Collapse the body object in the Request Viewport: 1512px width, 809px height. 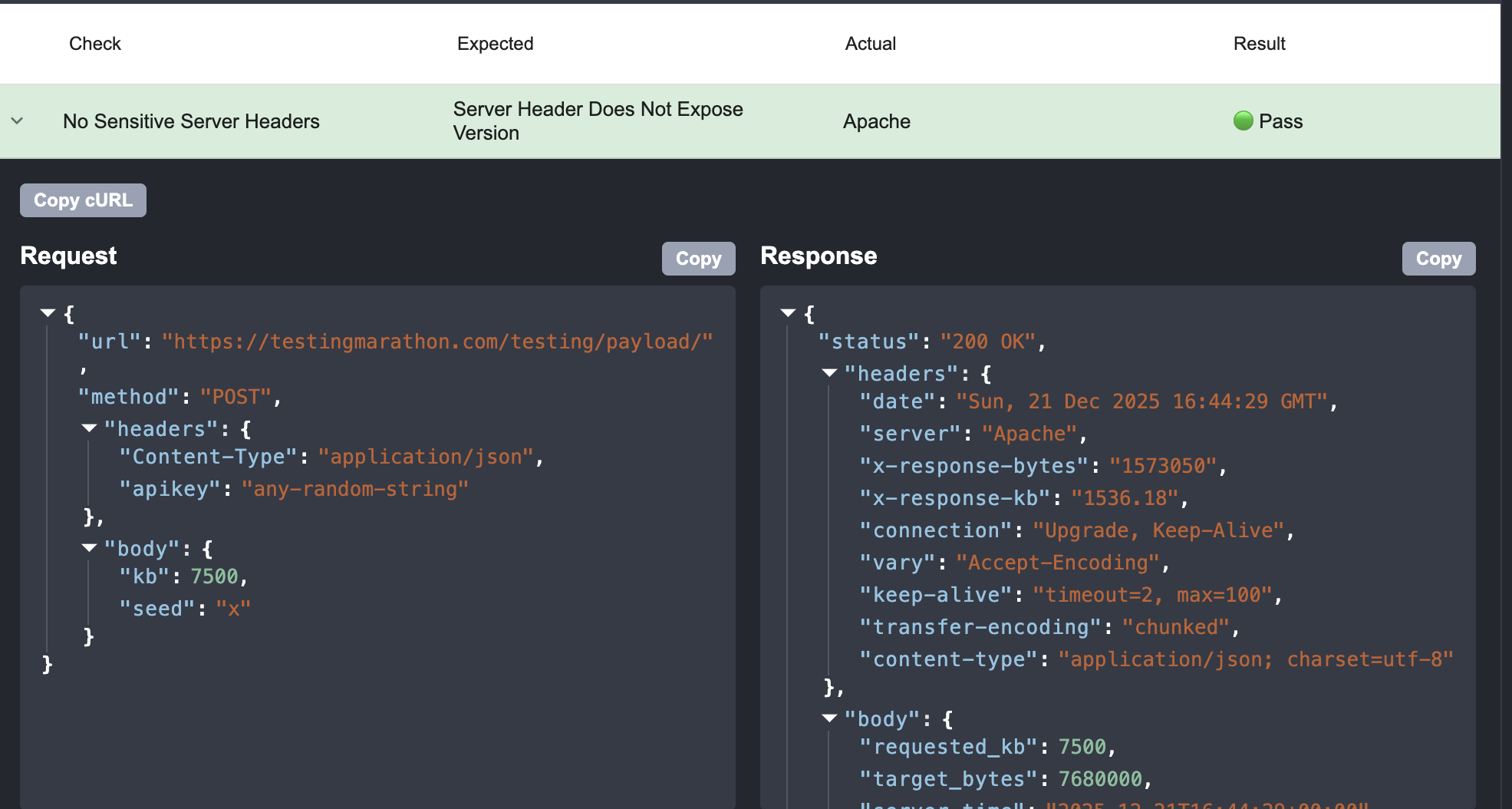coord(90,547)
